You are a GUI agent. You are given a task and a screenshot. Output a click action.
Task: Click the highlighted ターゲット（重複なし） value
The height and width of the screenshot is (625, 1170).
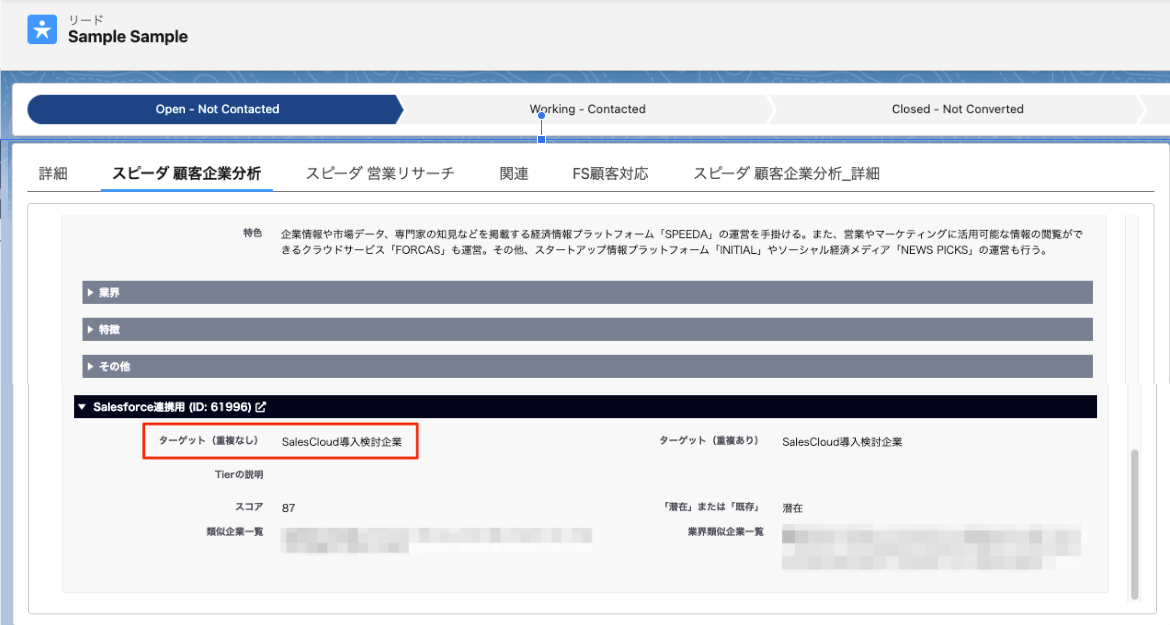pos(341,441)
